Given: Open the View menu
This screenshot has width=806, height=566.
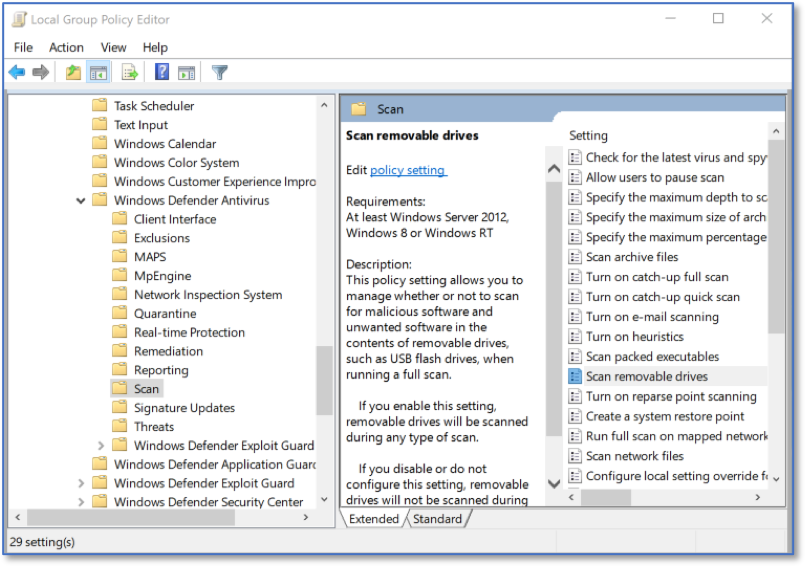Looking at the screenshot, I should [x=114, y=48].
